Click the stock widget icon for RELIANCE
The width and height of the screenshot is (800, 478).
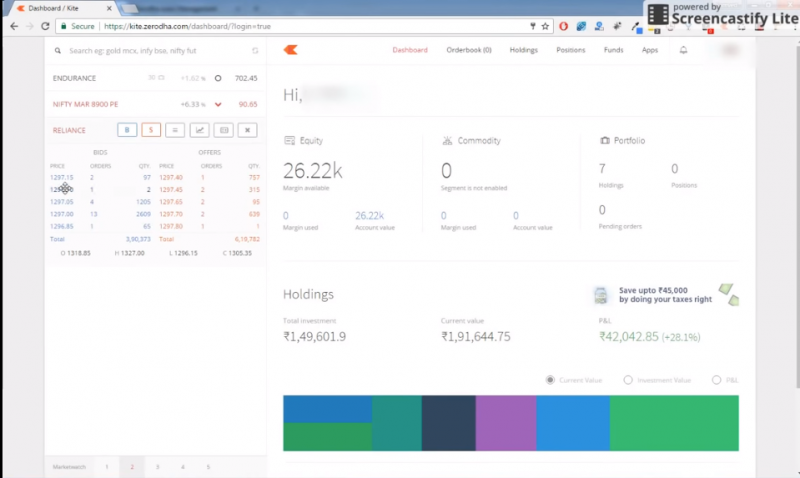click(223, 130)
